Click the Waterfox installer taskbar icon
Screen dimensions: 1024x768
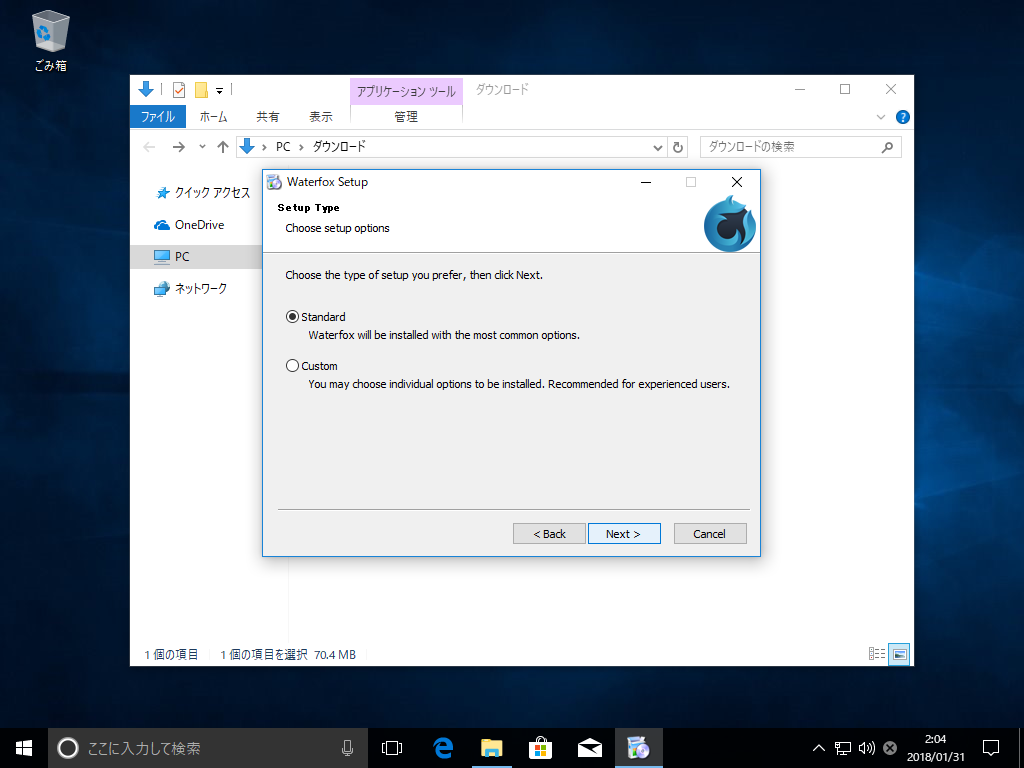point(639,748)
